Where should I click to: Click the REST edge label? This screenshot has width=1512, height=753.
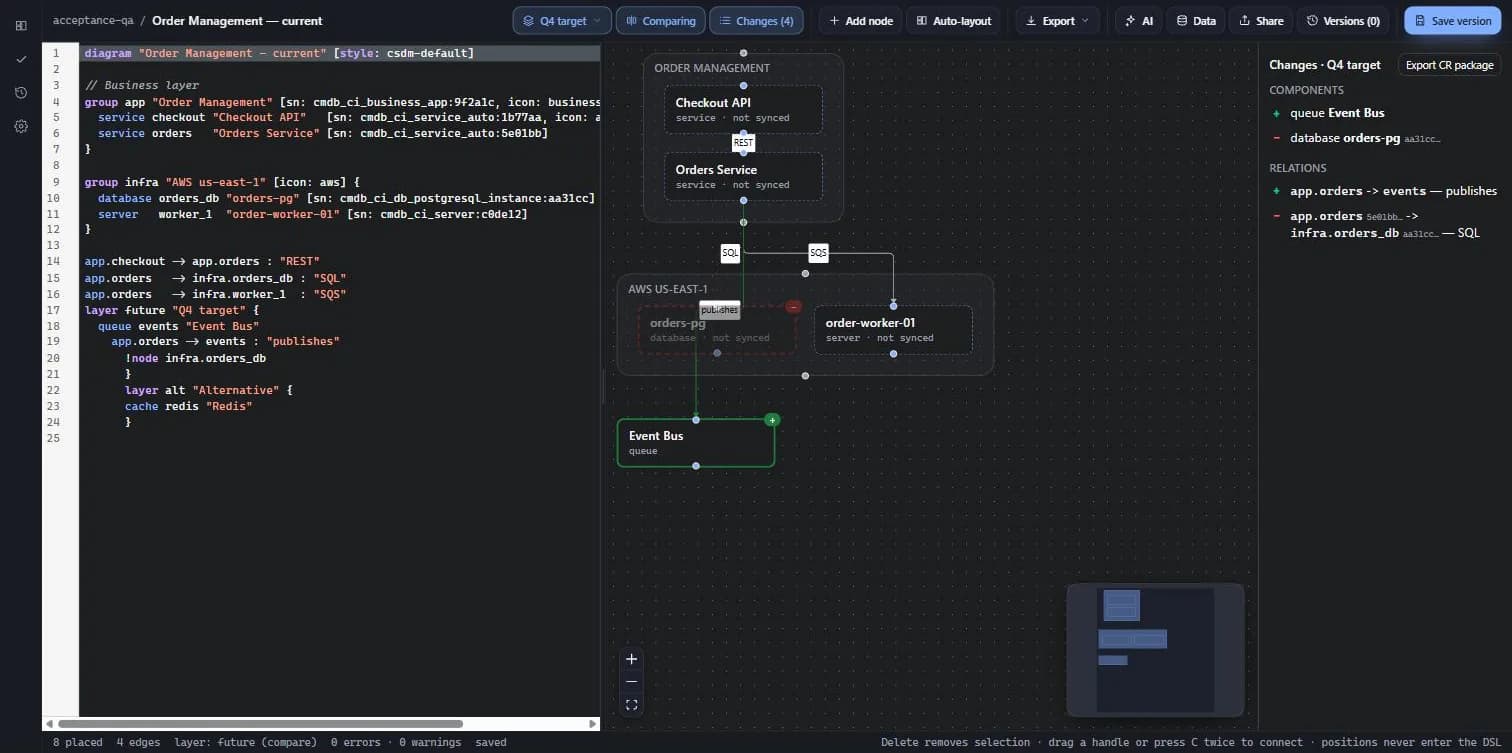[743, 143]
